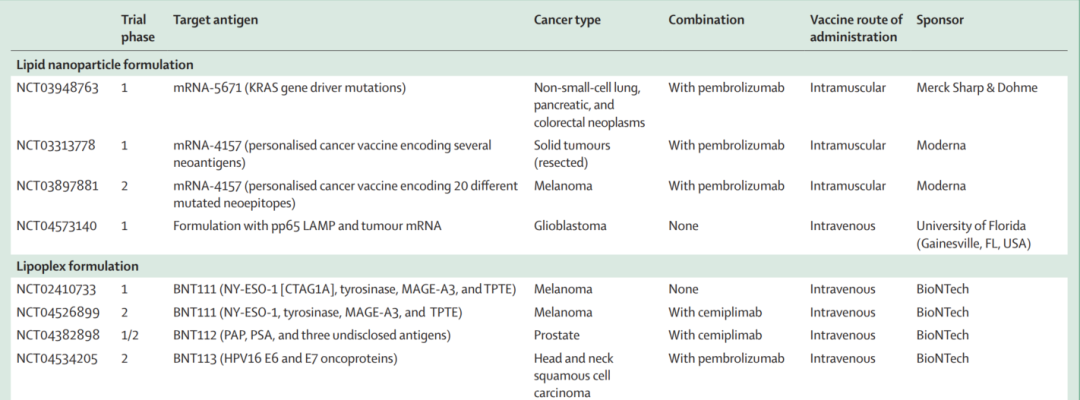Click trial ID NCT03948763
The image size is (1080, 400).
57,88
